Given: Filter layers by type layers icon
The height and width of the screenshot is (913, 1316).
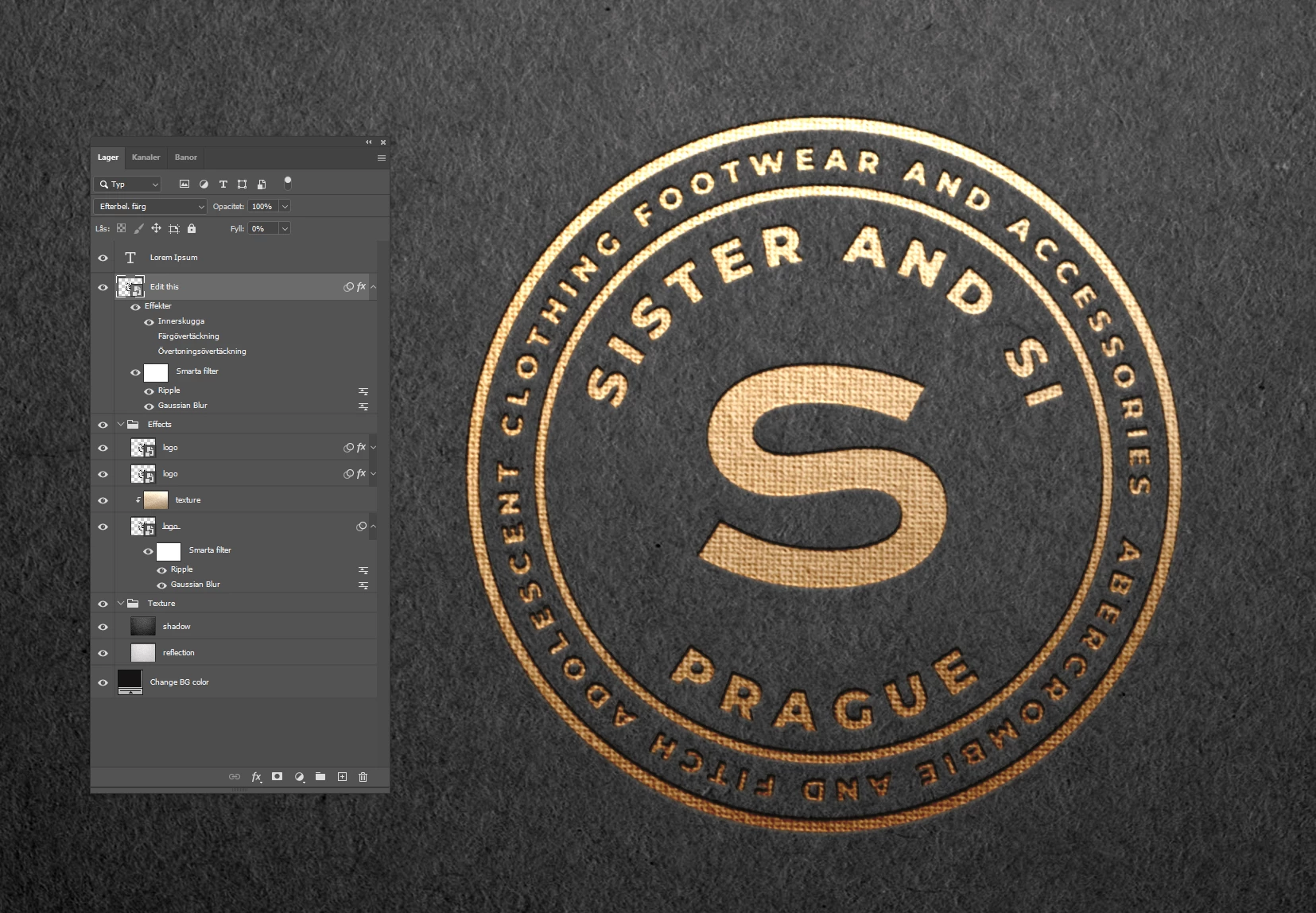Looking at the screenshot, I should [223, 184].
